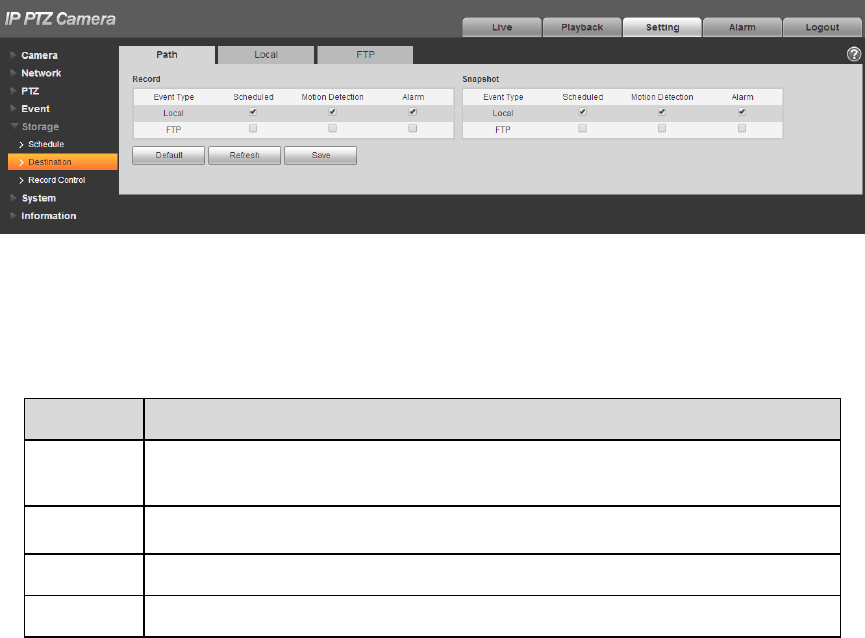Click the Record section heading
The height and width of the screenshot is (638, 865).
click(x=146, y=79)
